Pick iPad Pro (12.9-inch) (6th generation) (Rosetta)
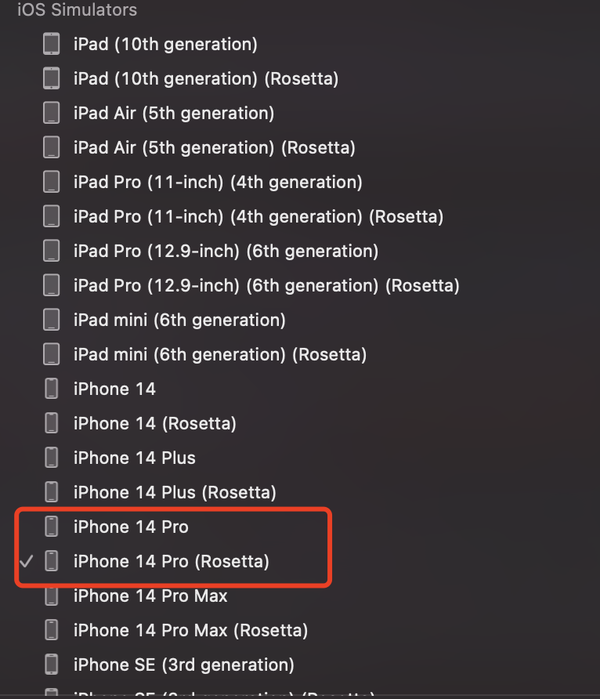Screen dimensions: 600x699 [267, 286]
